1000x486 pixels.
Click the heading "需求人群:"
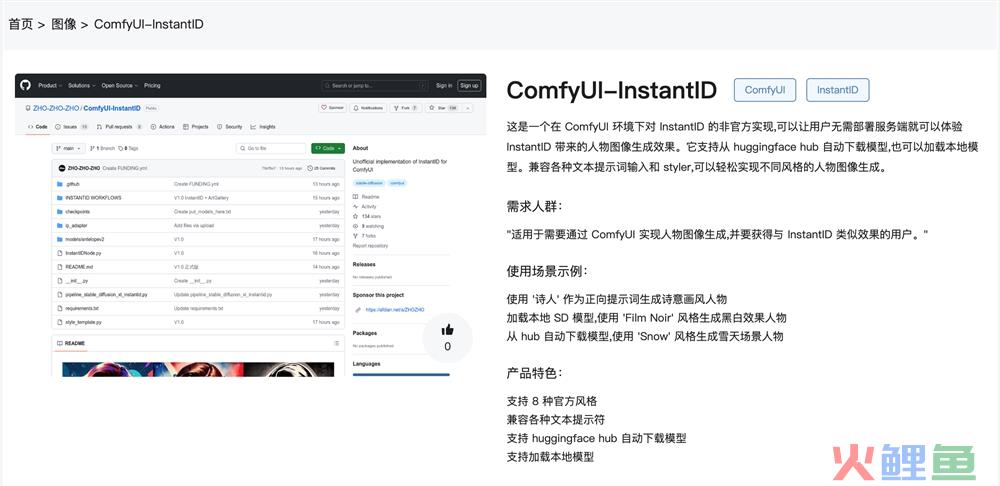click(x=534, y=207)
